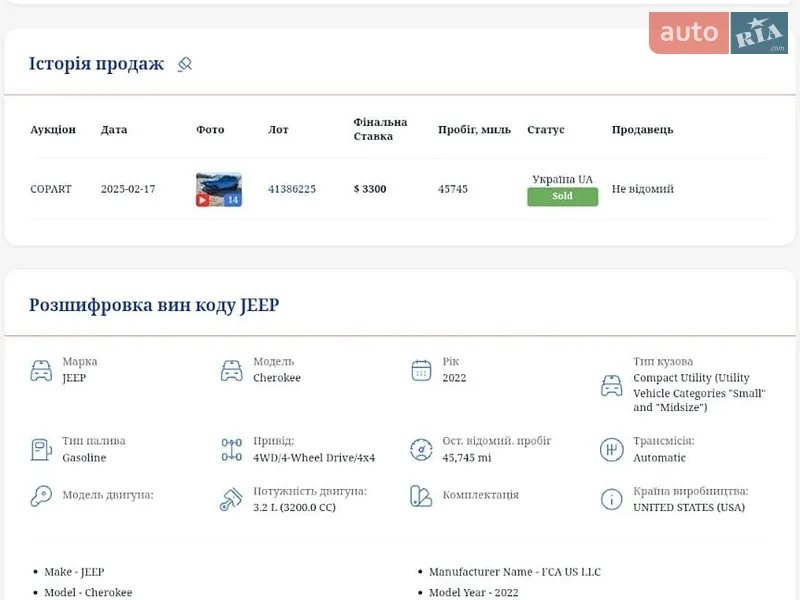Viewport: 800px width, 600px height.
Task: Click the car icon next to Модель
Action: (x=232, y=371)
